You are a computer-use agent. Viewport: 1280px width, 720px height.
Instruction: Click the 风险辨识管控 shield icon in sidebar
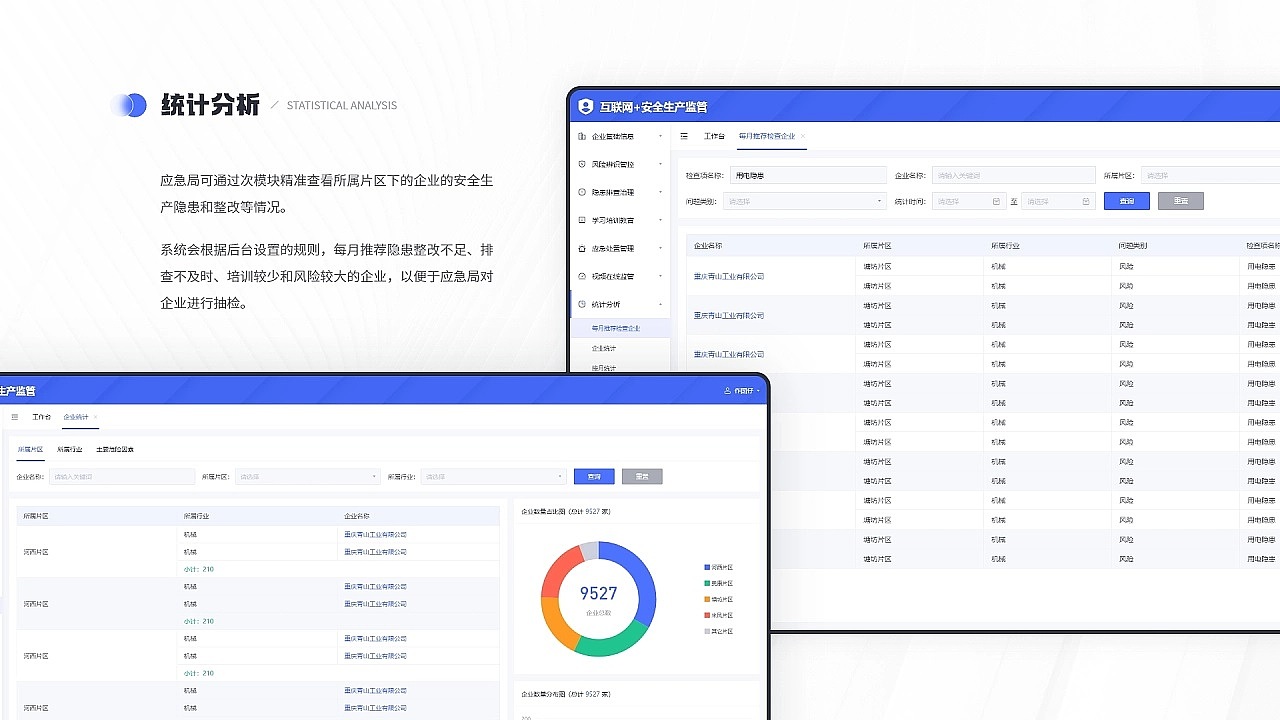tap(582, 164)
